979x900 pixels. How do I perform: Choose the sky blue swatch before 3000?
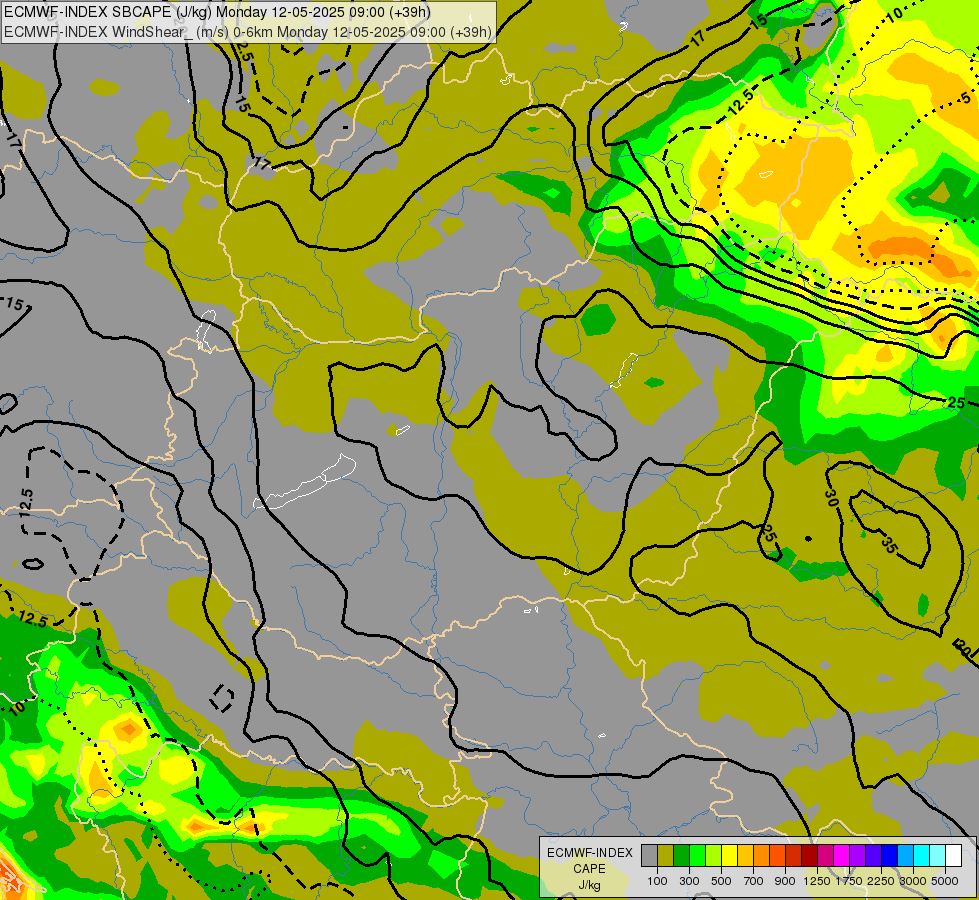(x=905, y=856)
